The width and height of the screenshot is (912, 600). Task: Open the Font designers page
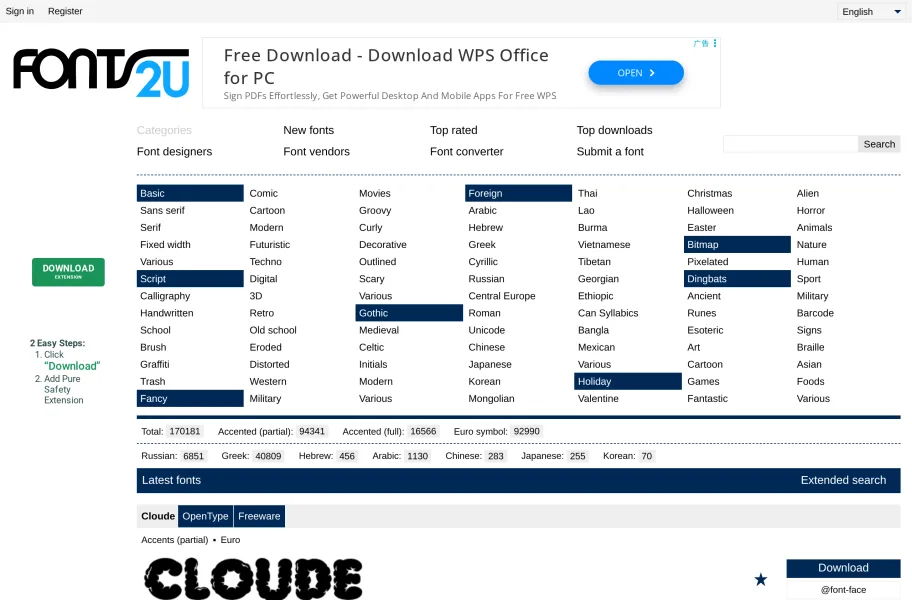(x=174, y=152)
